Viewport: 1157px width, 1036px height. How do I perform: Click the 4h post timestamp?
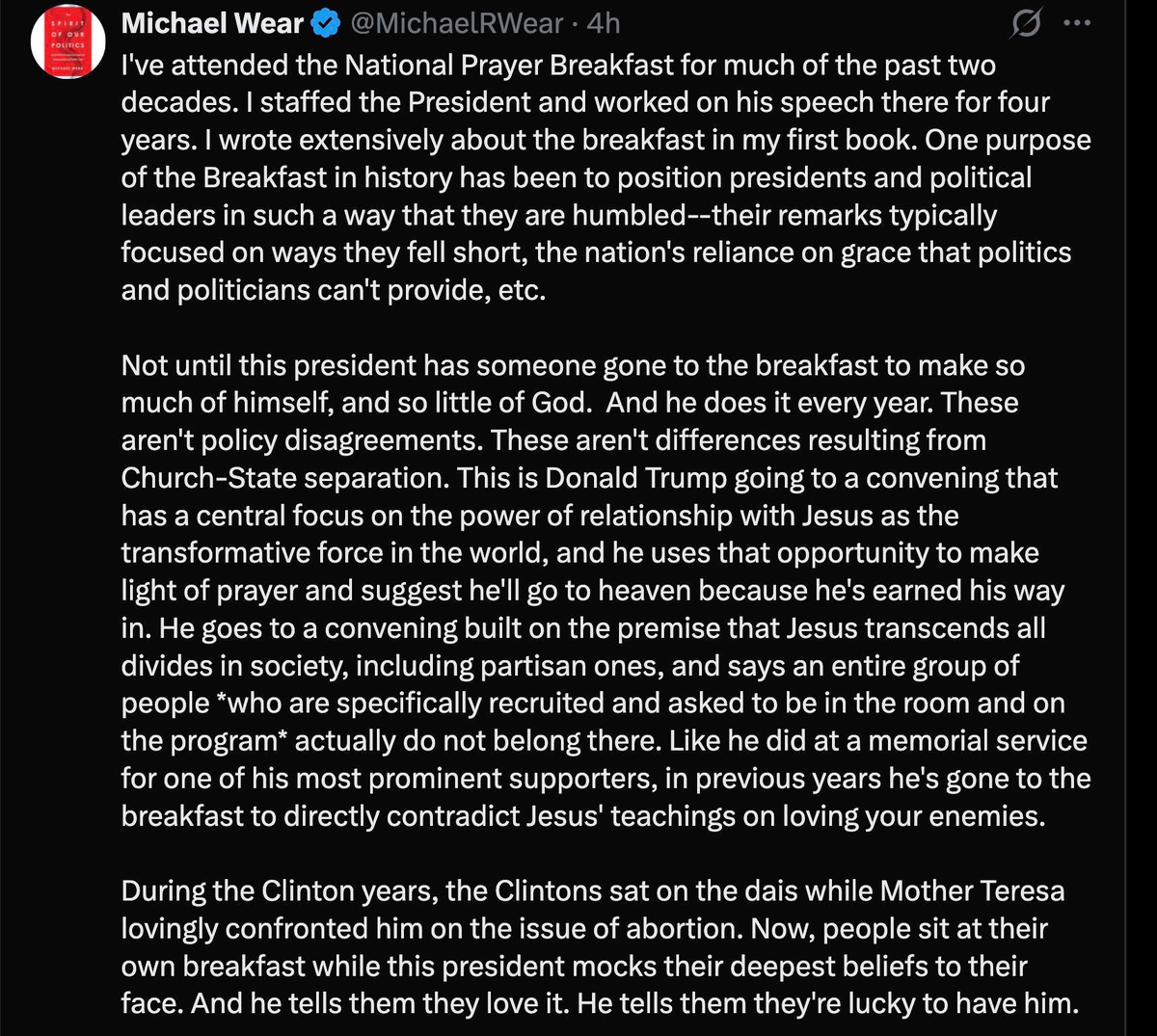(x=603, y=23)
